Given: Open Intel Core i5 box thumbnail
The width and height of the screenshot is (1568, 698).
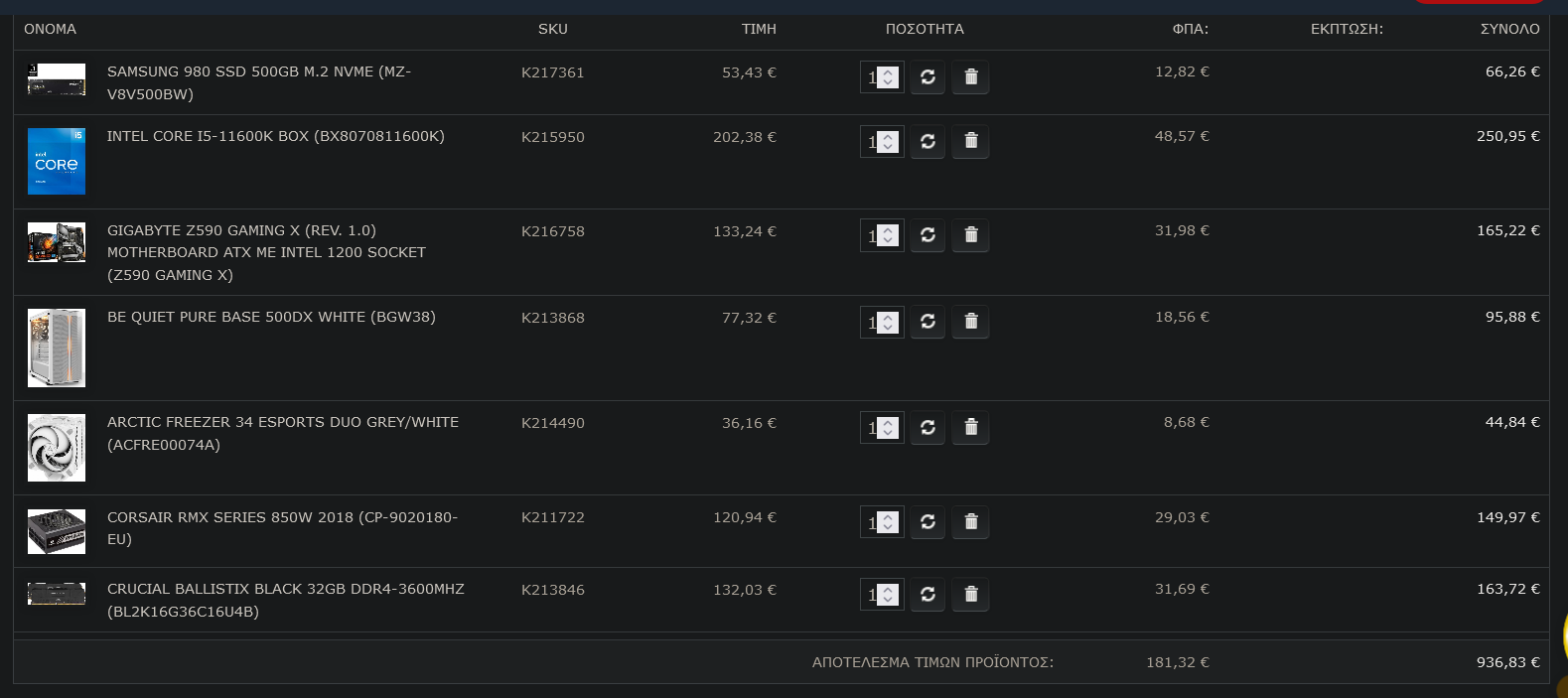Looking at the screenshot, I should pos(57,161).
